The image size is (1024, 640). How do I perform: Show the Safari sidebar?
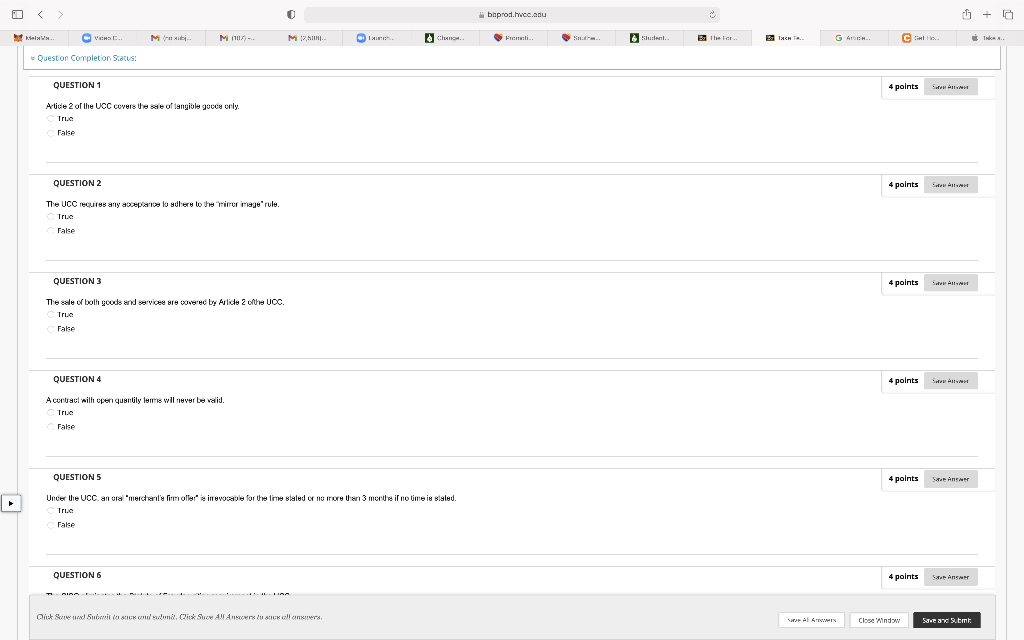click(18, 14)
